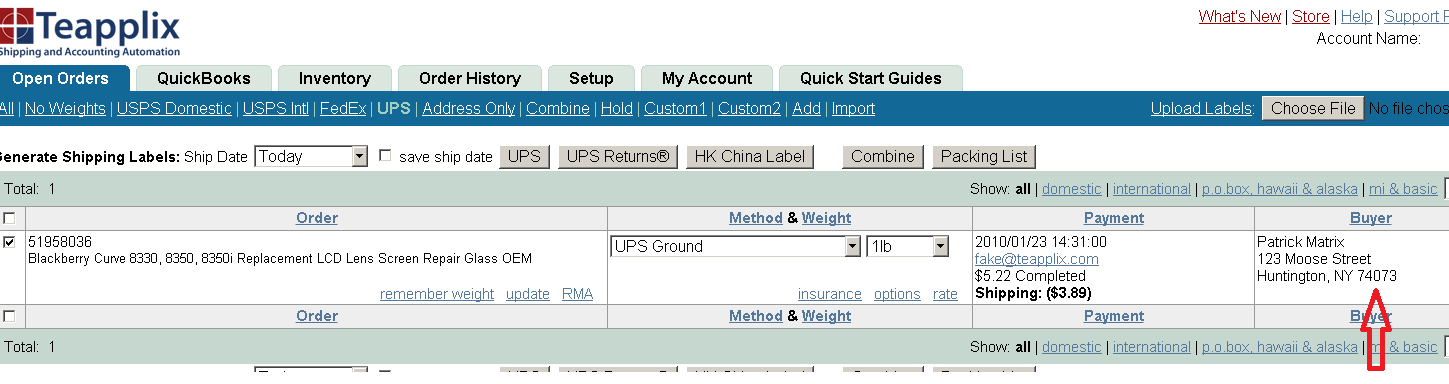Open the Quick Start Guides tab
Viewport: 1449px width, 384px height.
tap(870, 78)
